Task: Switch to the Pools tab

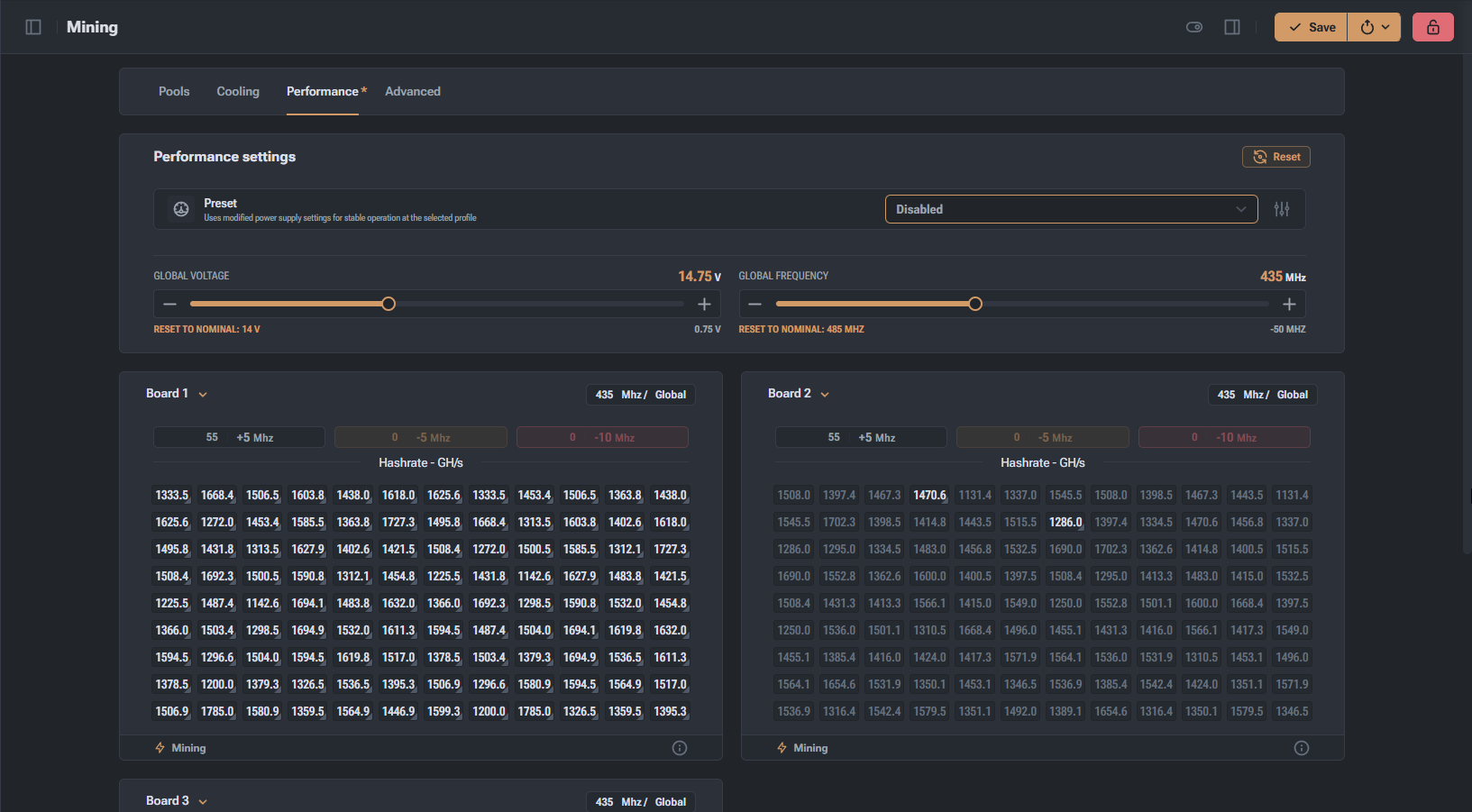Action: point(174,91)
